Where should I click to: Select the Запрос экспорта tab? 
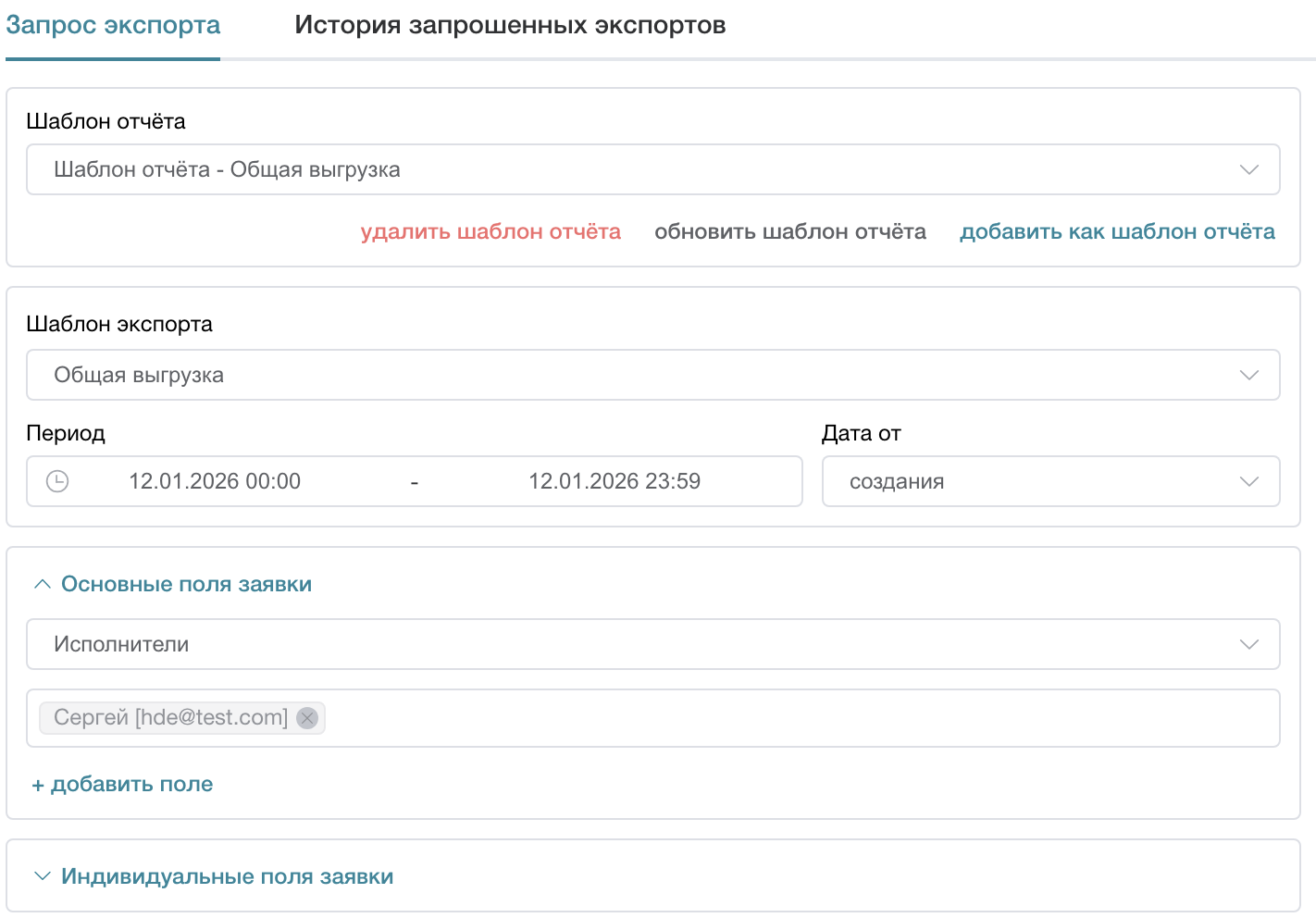(113, 26)
